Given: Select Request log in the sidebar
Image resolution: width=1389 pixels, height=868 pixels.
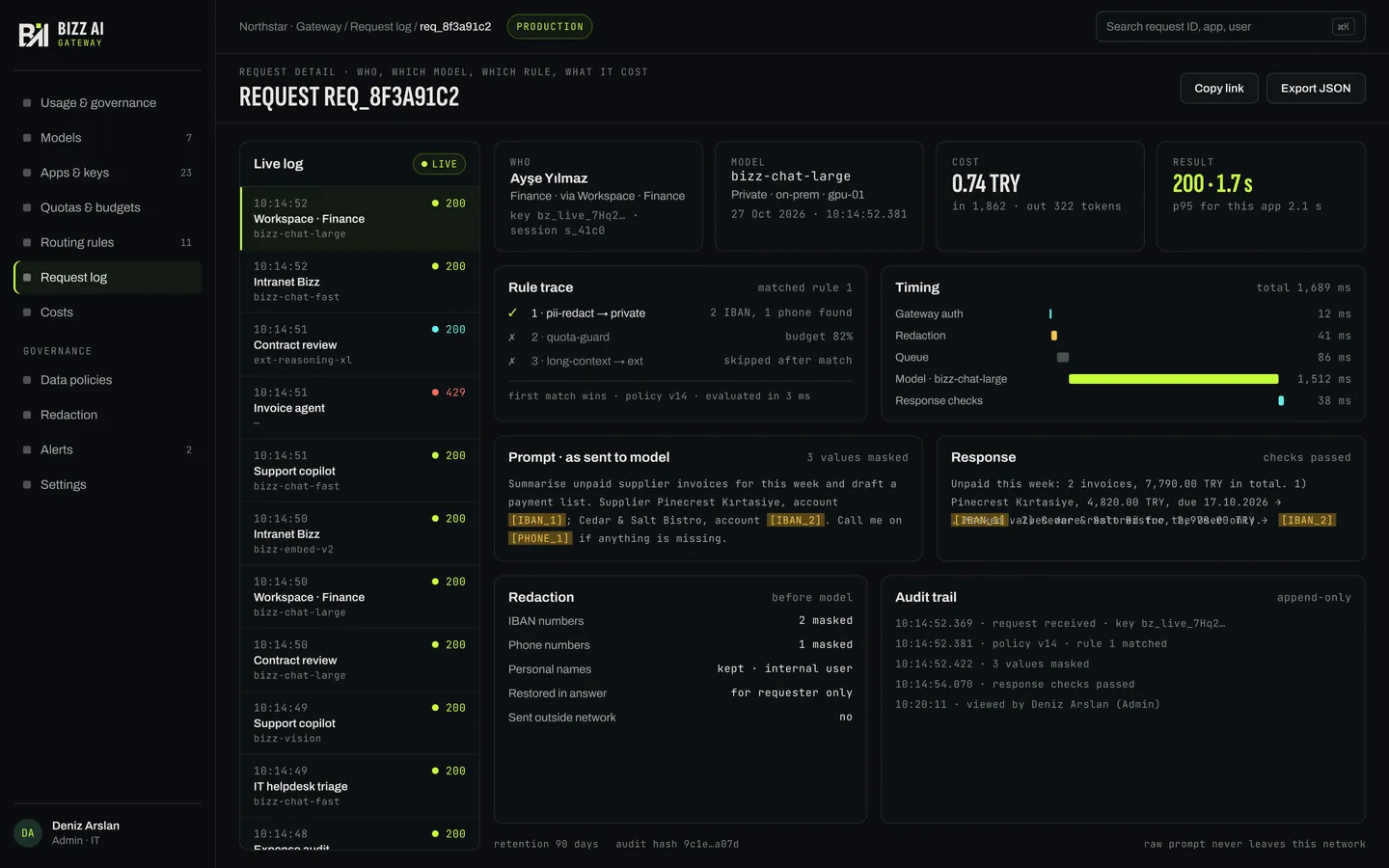Looking at the screenshot, I should click(x=108, y=278).
